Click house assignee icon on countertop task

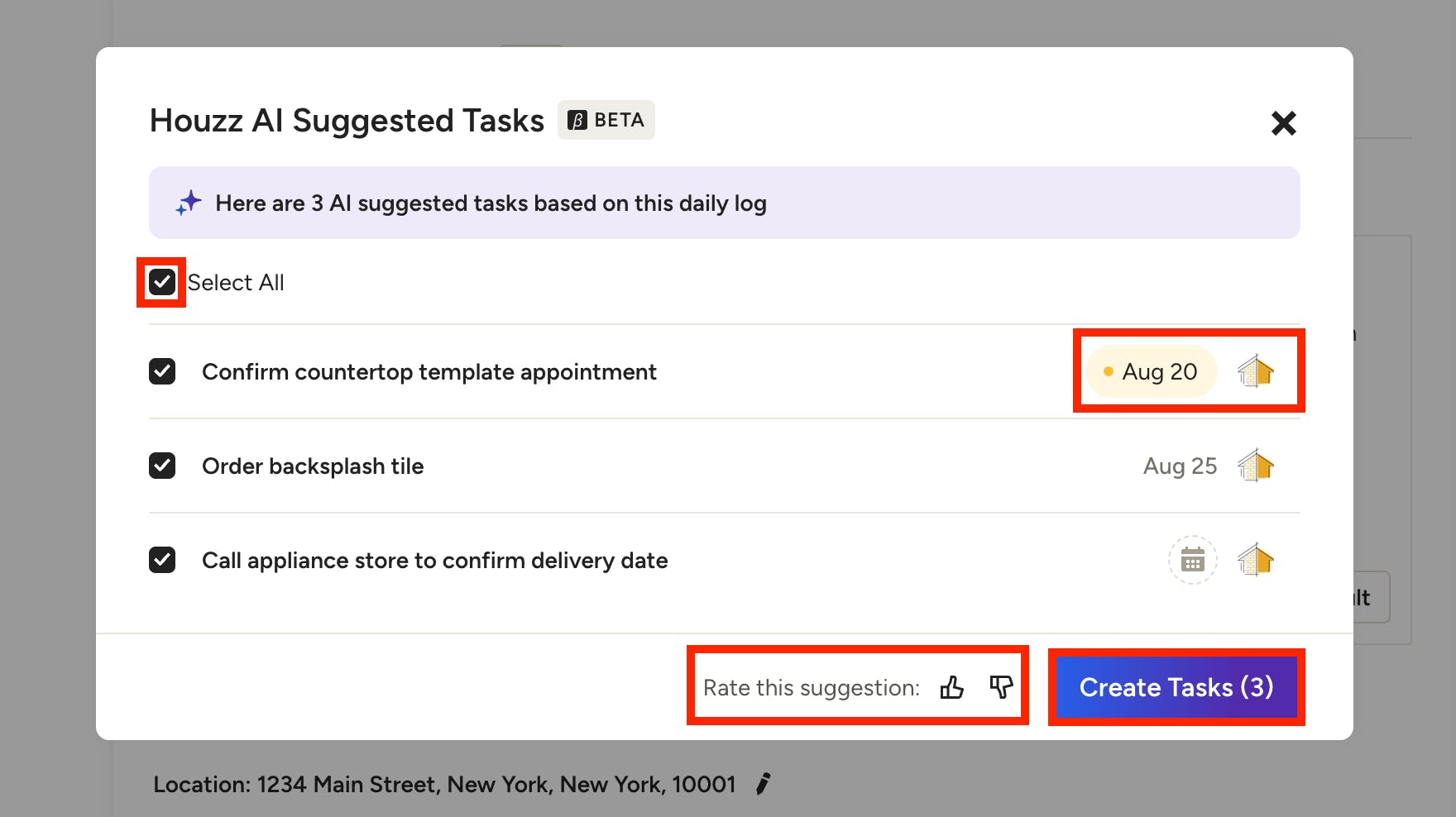tap(1256, 371)
